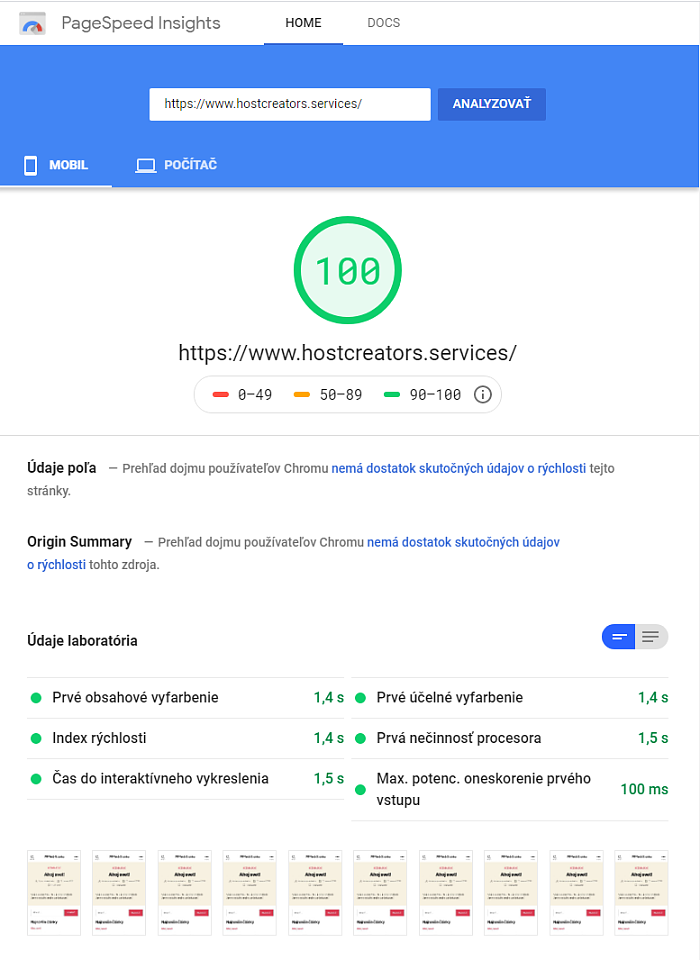Click the 50-89 orange legend entry

point(328,395)
